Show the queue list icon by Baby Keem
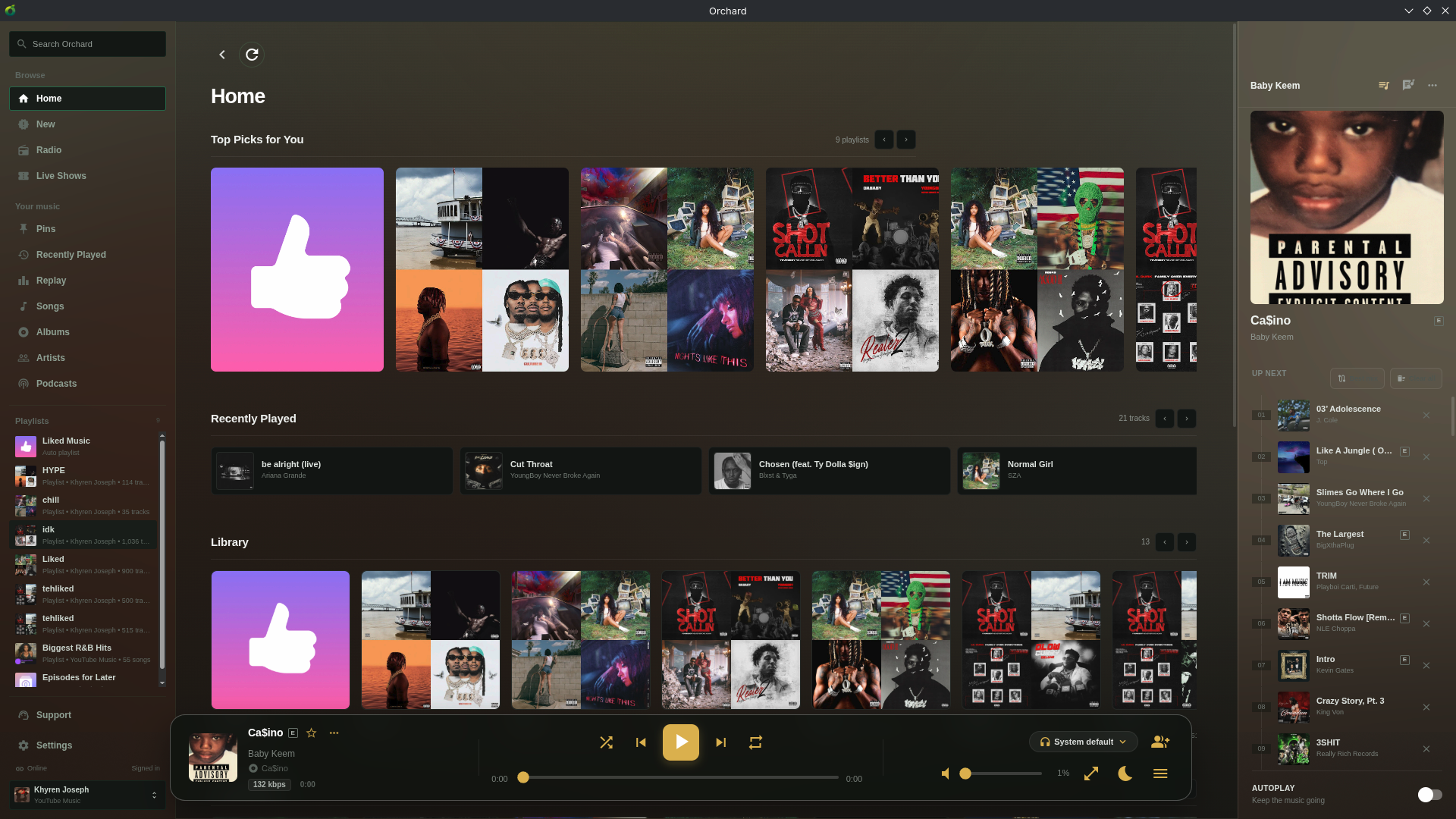1456x819 pixels. (x=1384, y=85)
